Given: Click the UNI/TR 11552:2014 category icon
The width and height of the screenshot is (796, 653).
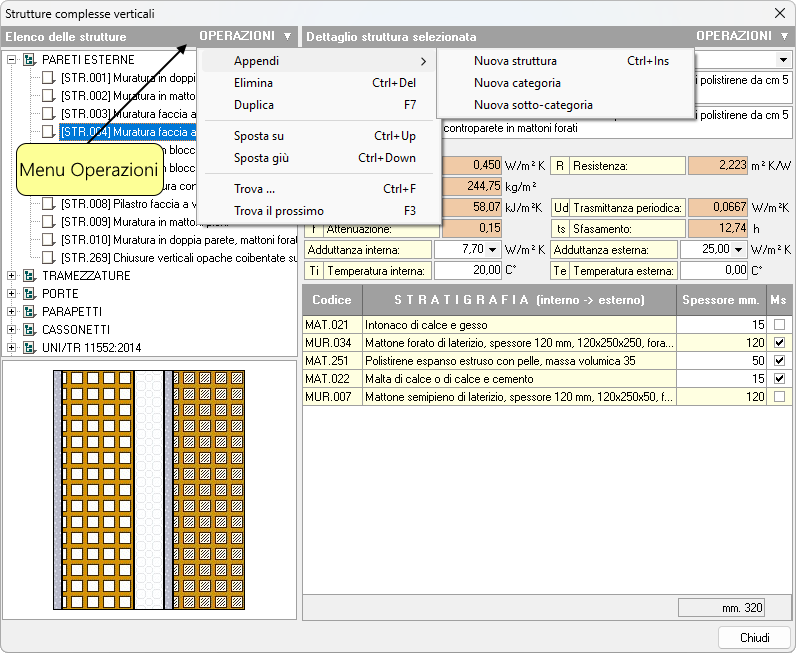Looking at the screenshot, I should pos(29,348).
